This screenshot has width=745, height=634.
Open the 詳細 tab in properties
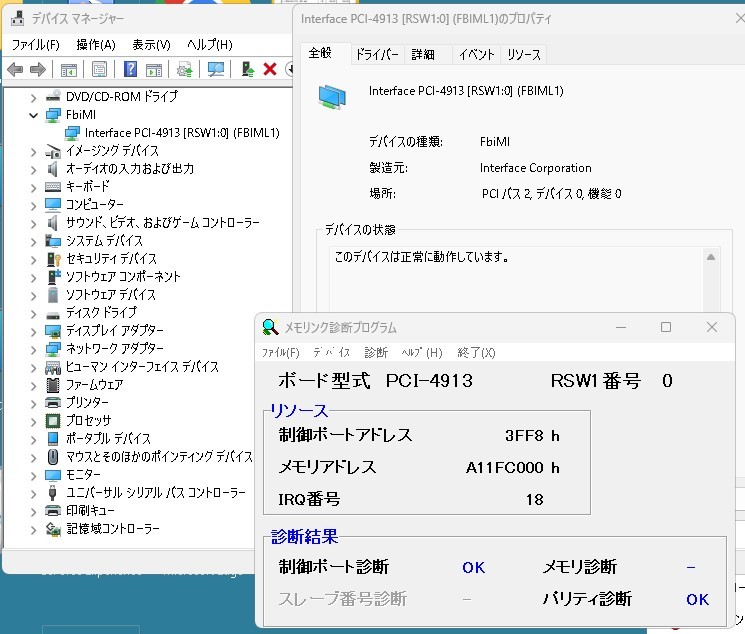pyautogui.click(x=423, y=55)
